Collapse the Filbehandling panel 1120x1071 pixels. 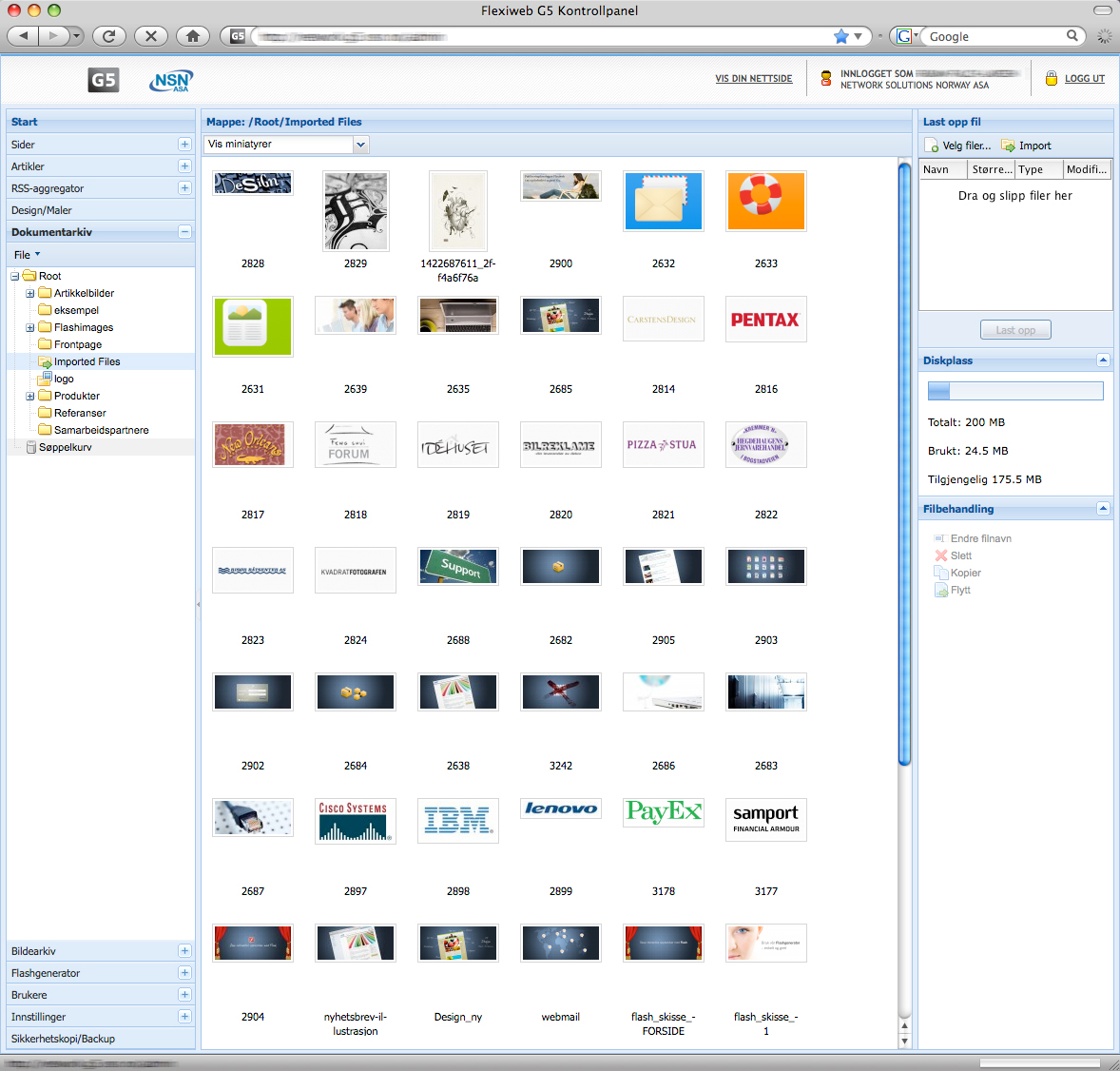[1103, 508]
